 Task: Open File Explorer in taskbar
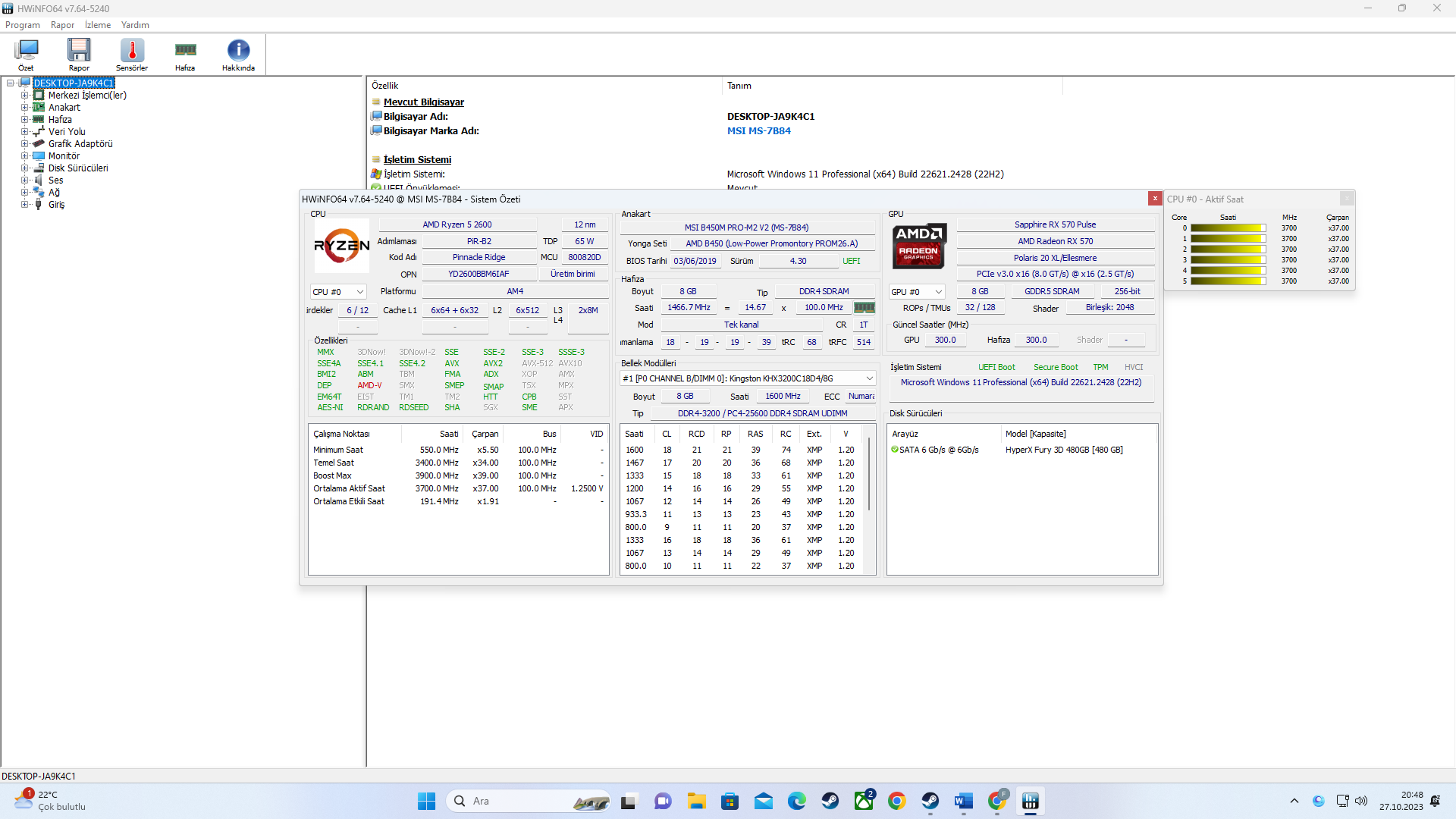point(697,801)
